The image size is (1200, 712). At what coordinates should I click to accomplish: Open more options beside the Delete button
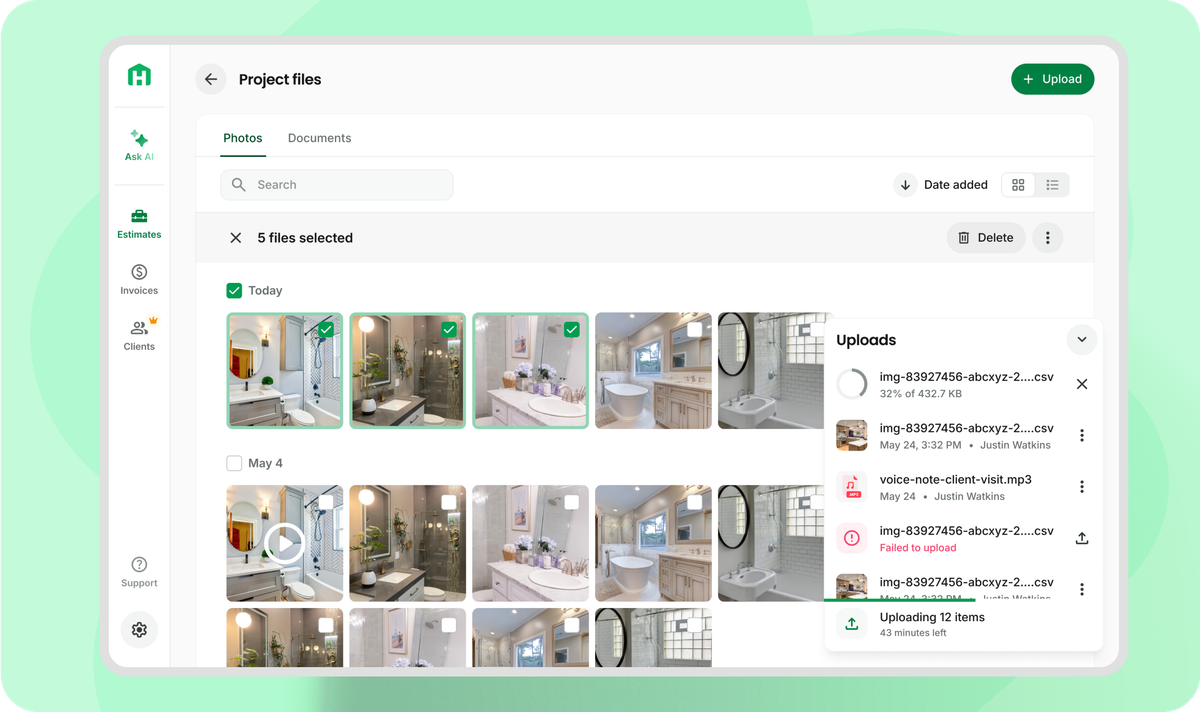1047,238
